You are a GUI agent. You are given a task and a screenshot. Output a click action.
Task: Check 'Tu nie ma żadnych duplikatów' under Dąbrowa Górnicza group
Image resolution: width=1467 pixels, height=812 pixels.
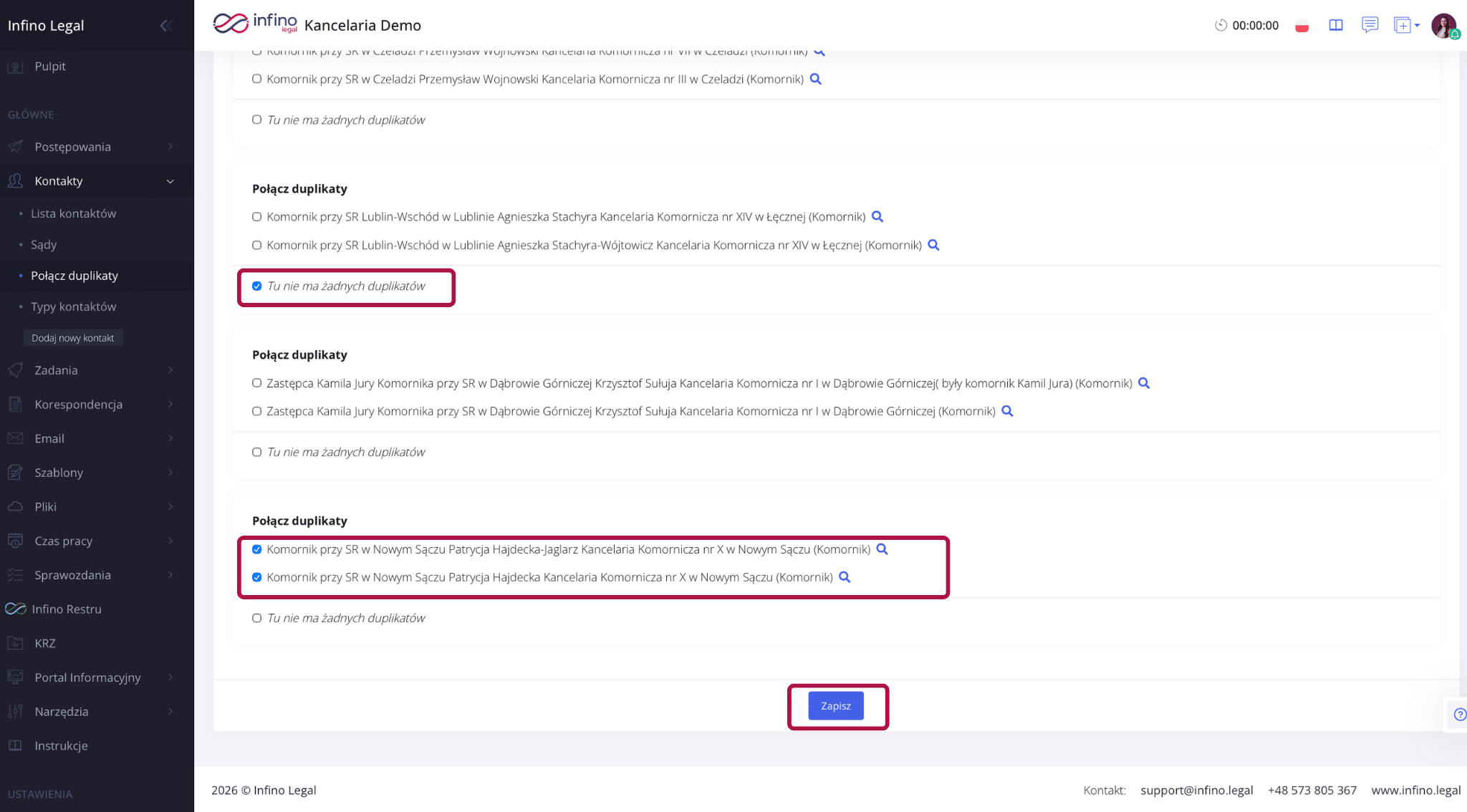256,452
